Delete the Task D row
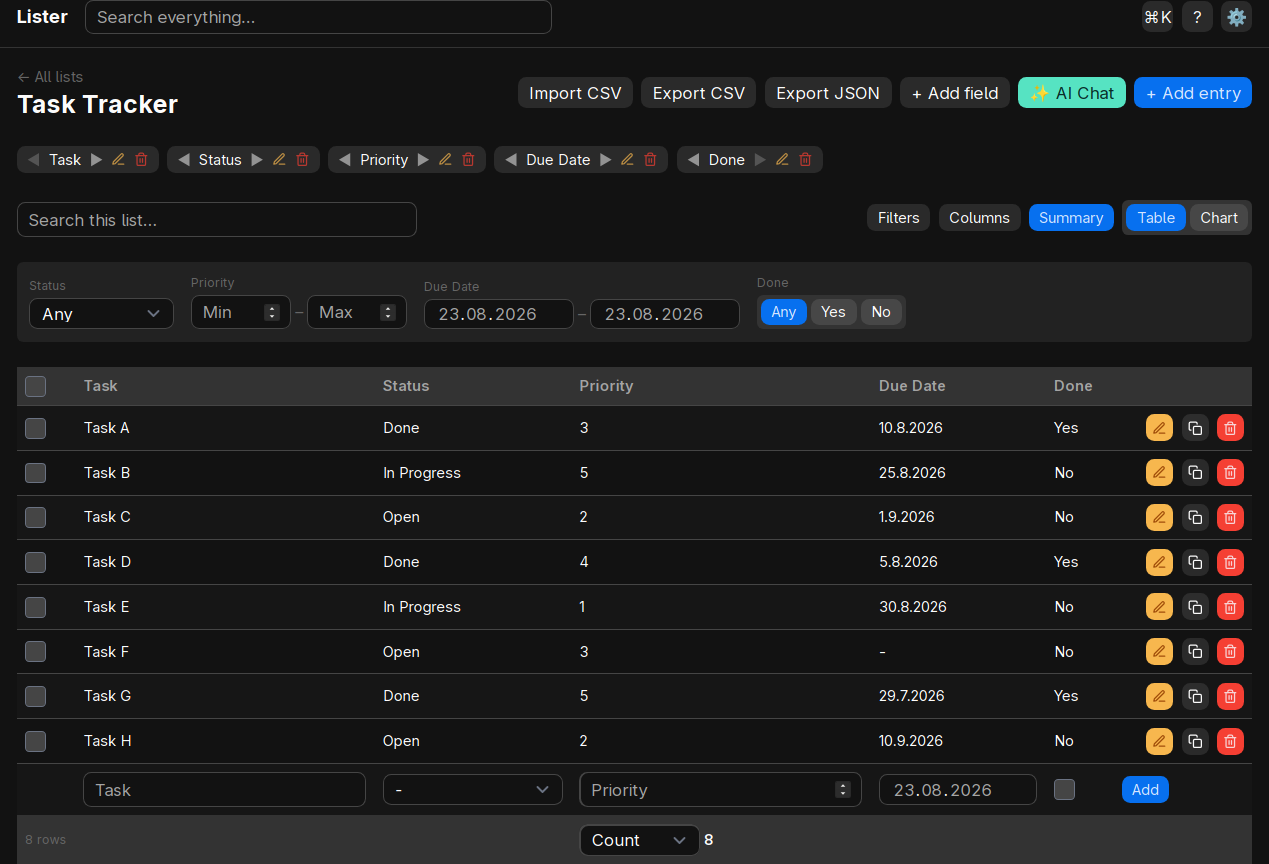This screenshot has height=864, width=1269. pos(1230,562)
